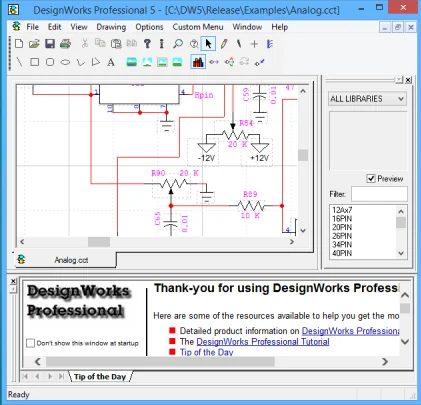421x405 pixels.
Task: Select the arrow pointer tool
Action: (208, 44)
